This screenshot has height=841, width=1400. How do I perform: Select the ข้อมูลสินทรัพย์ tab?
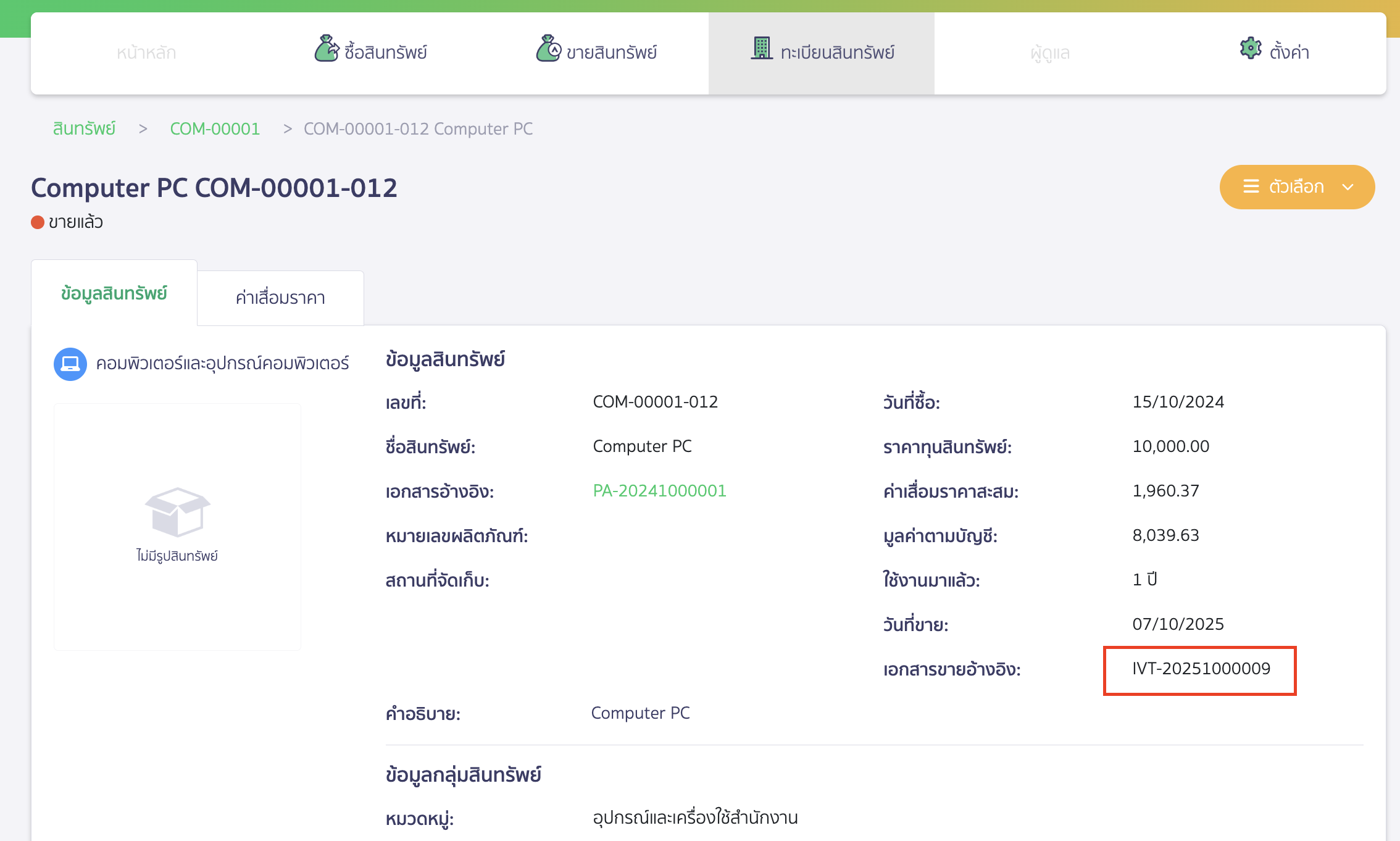[x=114, y=294]
